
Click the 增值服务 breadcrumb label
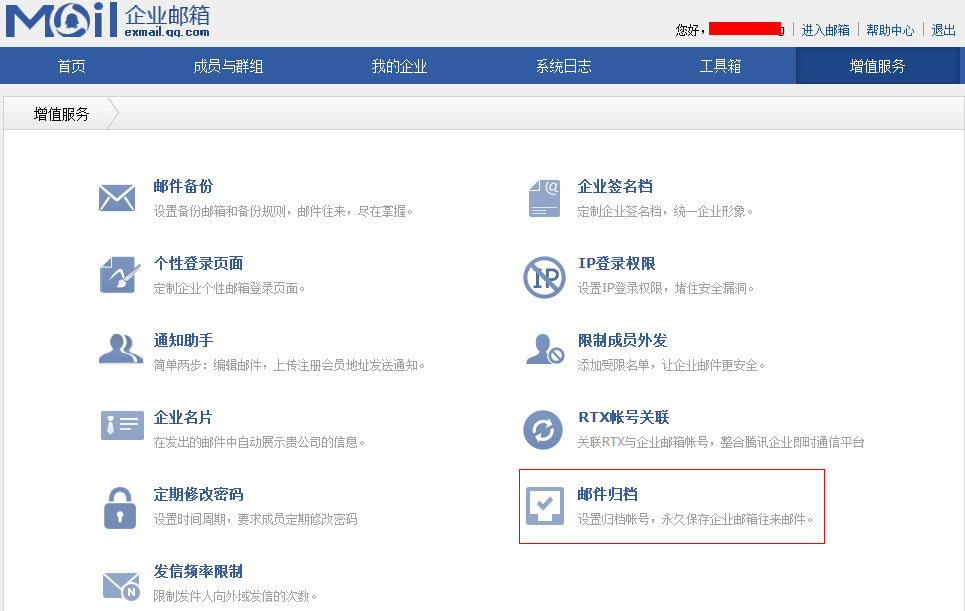[x=62, y=114]
